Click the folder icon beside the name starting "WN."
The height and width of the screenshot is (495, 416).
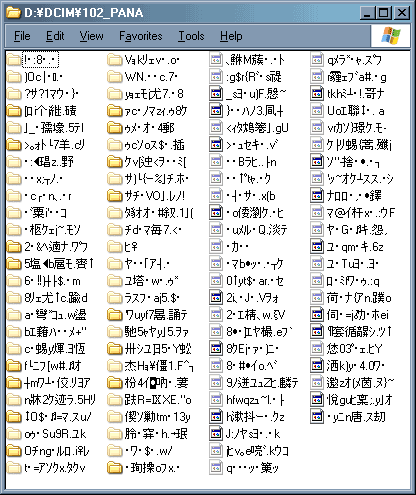click(x=115, y=77)
